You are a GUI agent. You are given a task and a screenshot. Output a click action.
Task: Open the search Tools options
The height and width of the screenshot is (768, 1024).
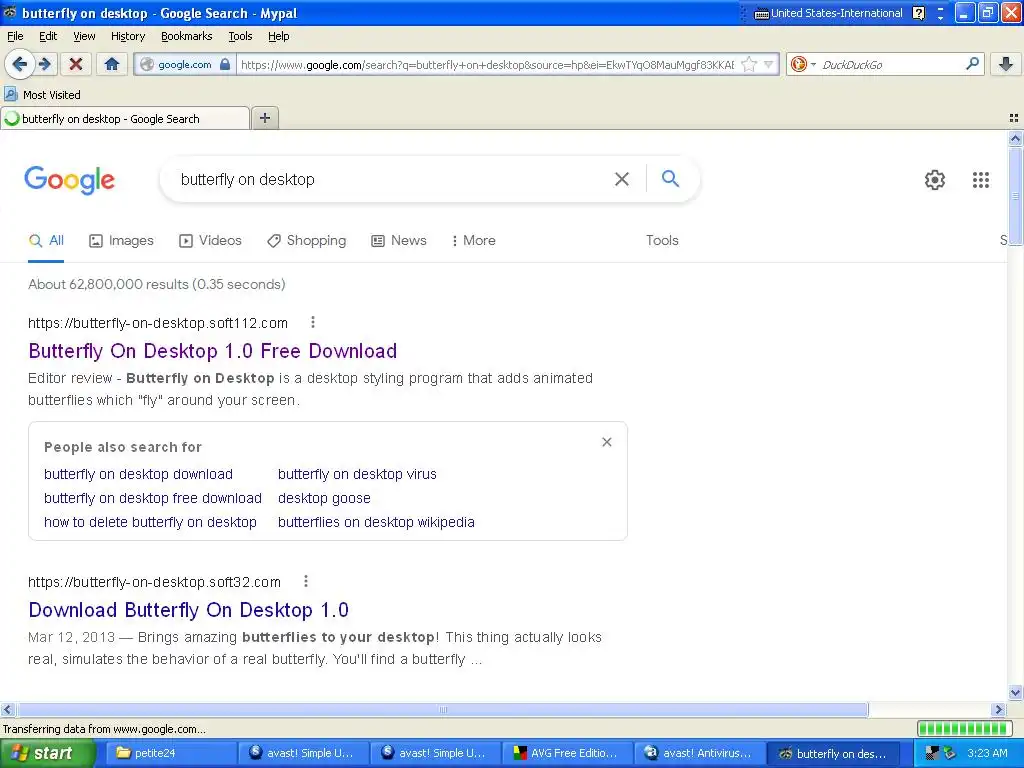(x=662, y=240)
